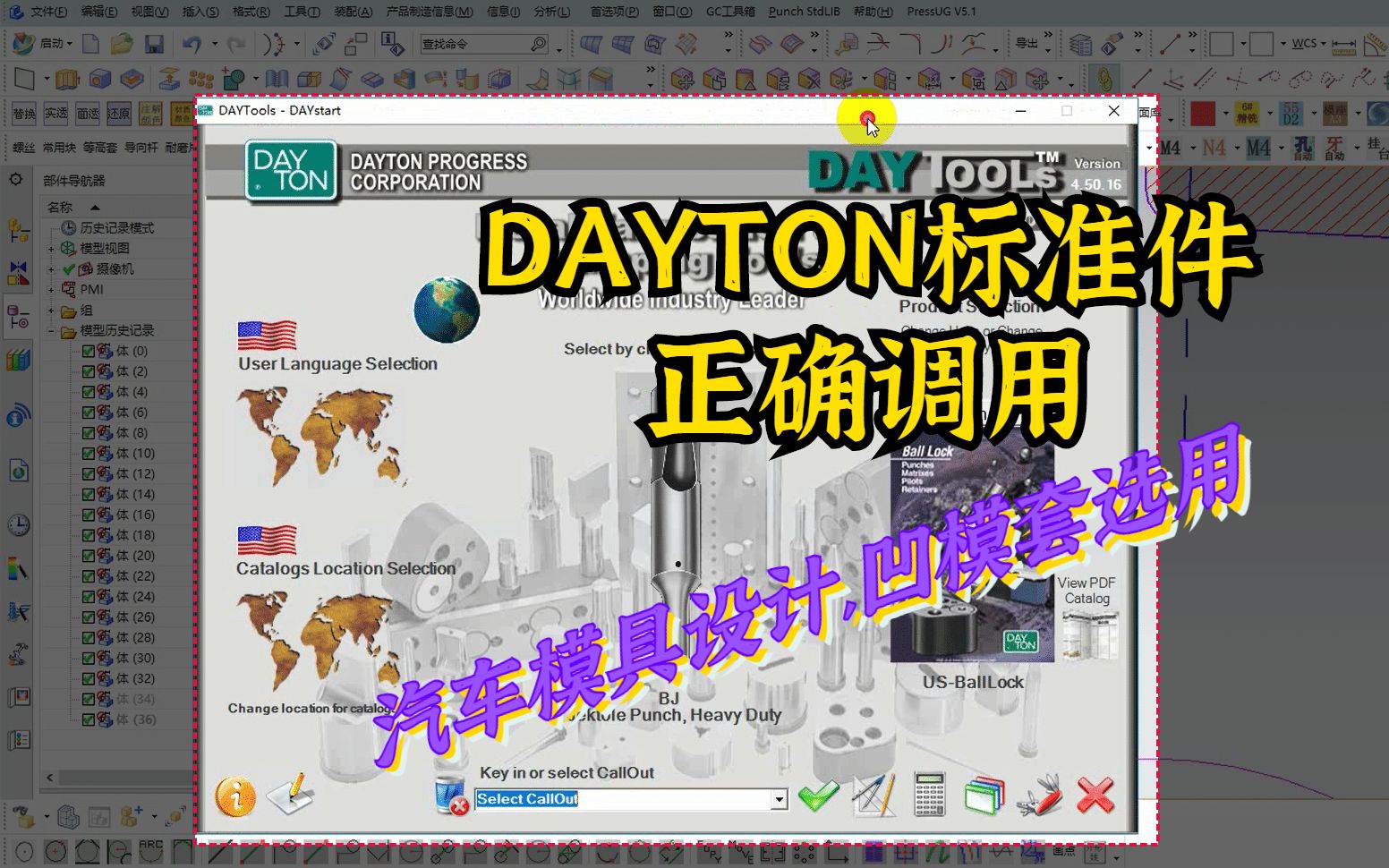Click the US flag above Catalogs Location Selection

pos(267,540)
